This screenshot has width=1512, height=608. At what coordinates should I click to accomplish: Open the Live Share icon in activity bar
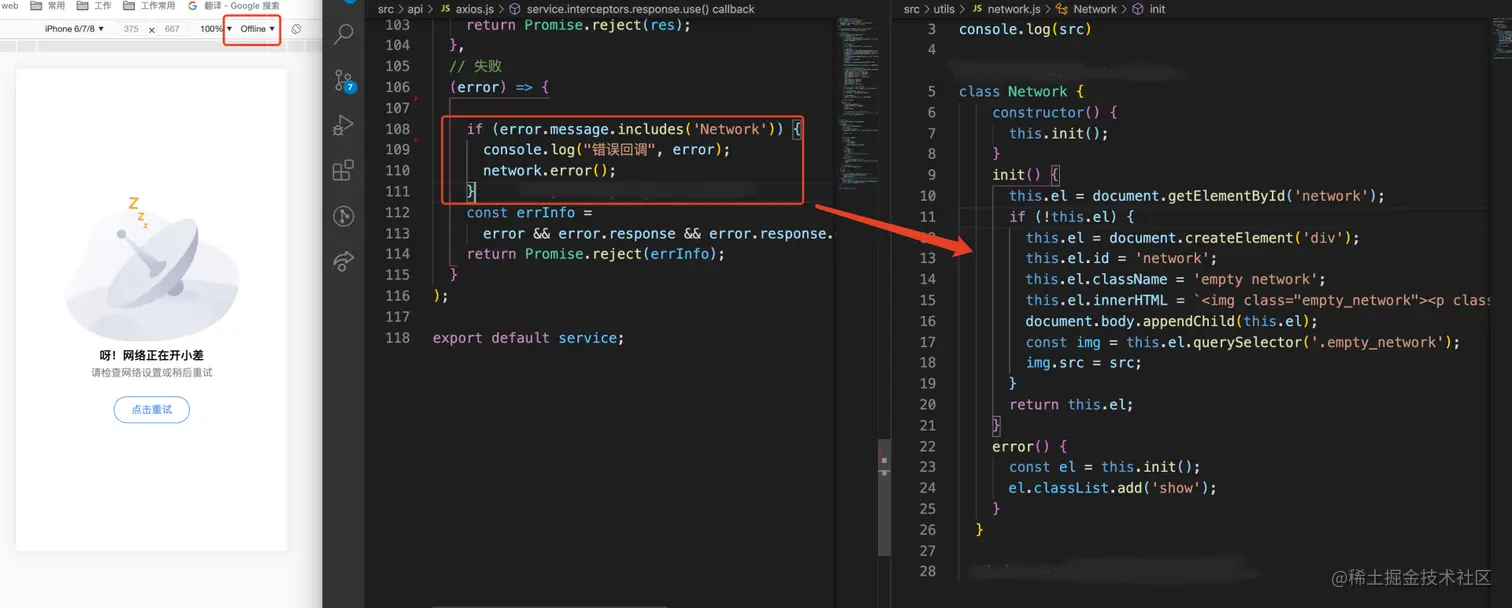pos(343,261)
